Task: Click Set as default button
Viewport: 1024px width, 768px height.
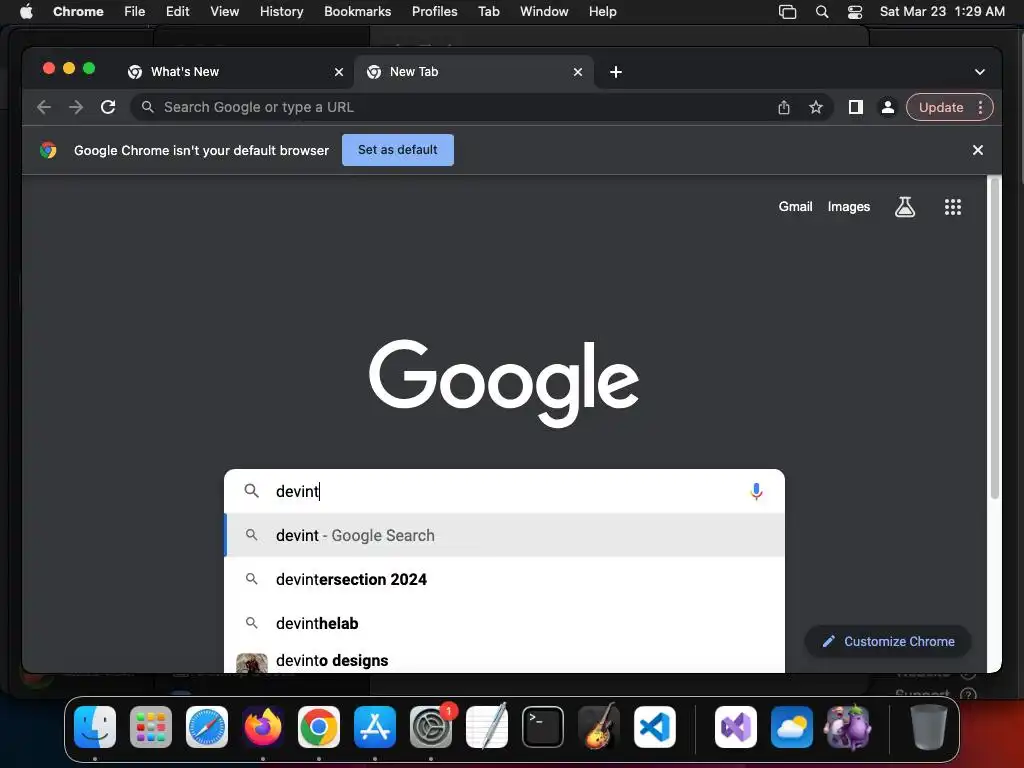Action: pyautogui.click(x=398, y=150)
